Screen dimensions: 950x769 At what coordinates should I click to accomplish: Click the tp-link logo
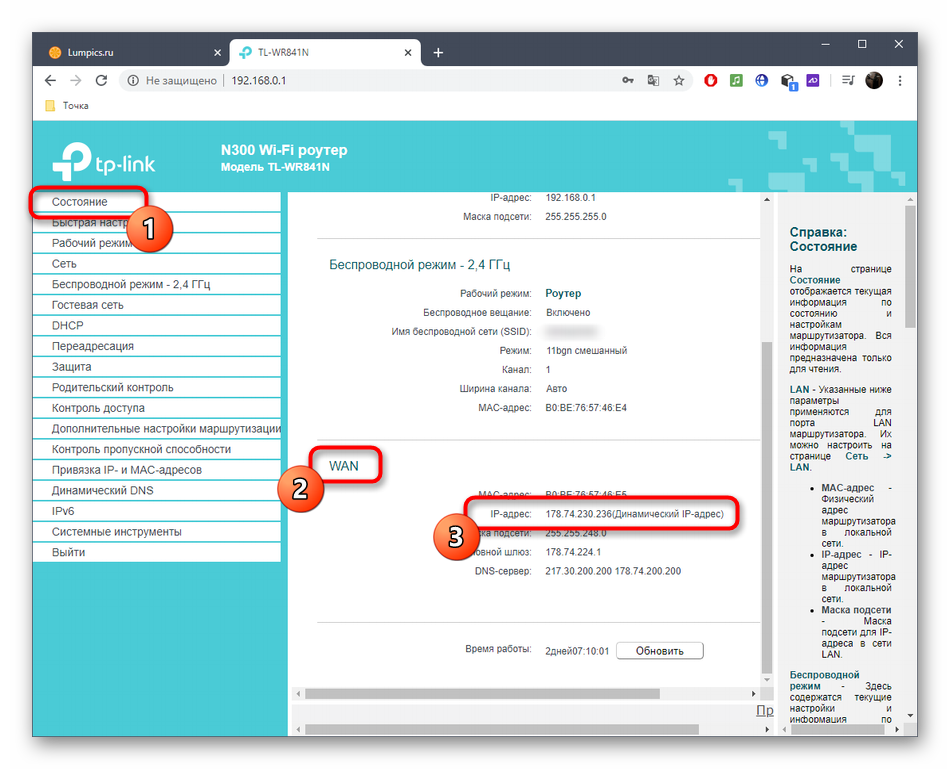pos(104,161)
